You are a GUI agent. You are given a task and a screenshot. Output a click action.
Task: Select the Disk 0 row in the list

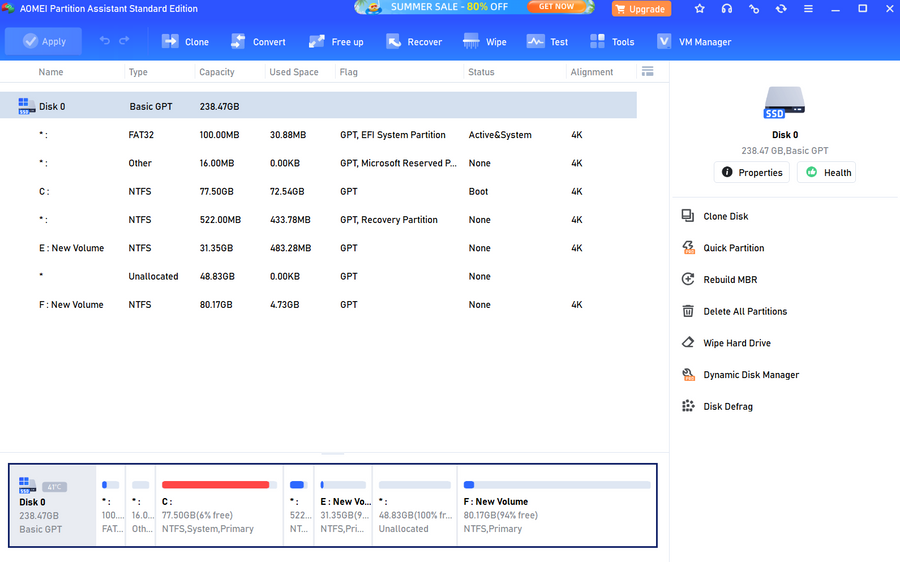click(x=319, y=106)
